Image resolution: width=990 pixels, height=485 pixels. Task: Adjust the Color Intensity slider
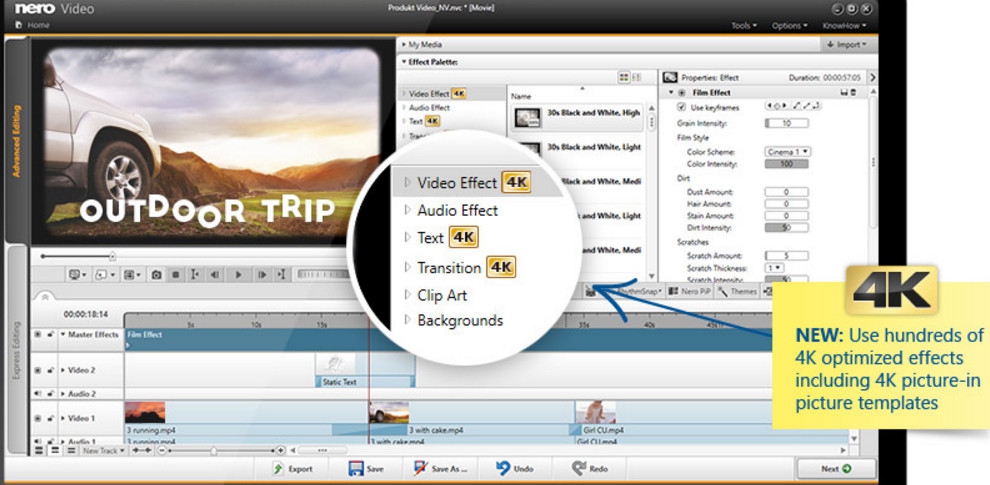click(787, 164)
